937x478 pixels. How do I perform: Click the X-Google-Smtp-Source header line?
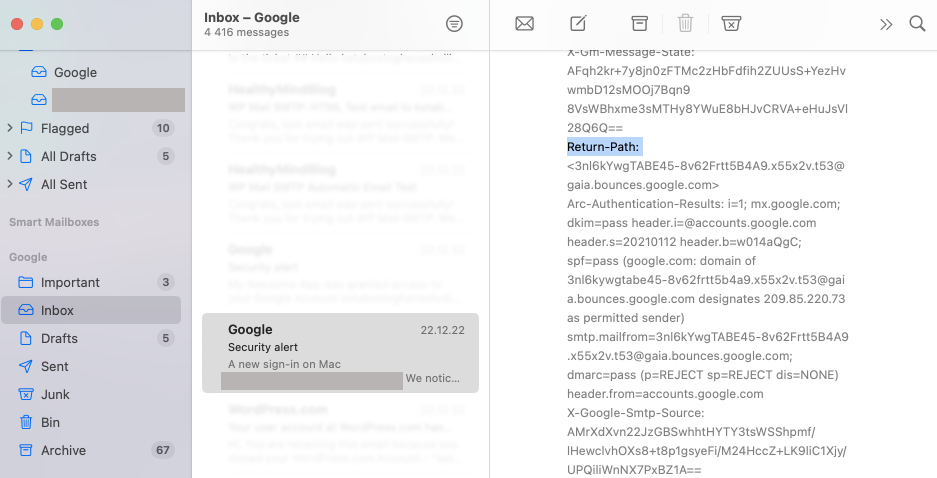tap(636, 413)
